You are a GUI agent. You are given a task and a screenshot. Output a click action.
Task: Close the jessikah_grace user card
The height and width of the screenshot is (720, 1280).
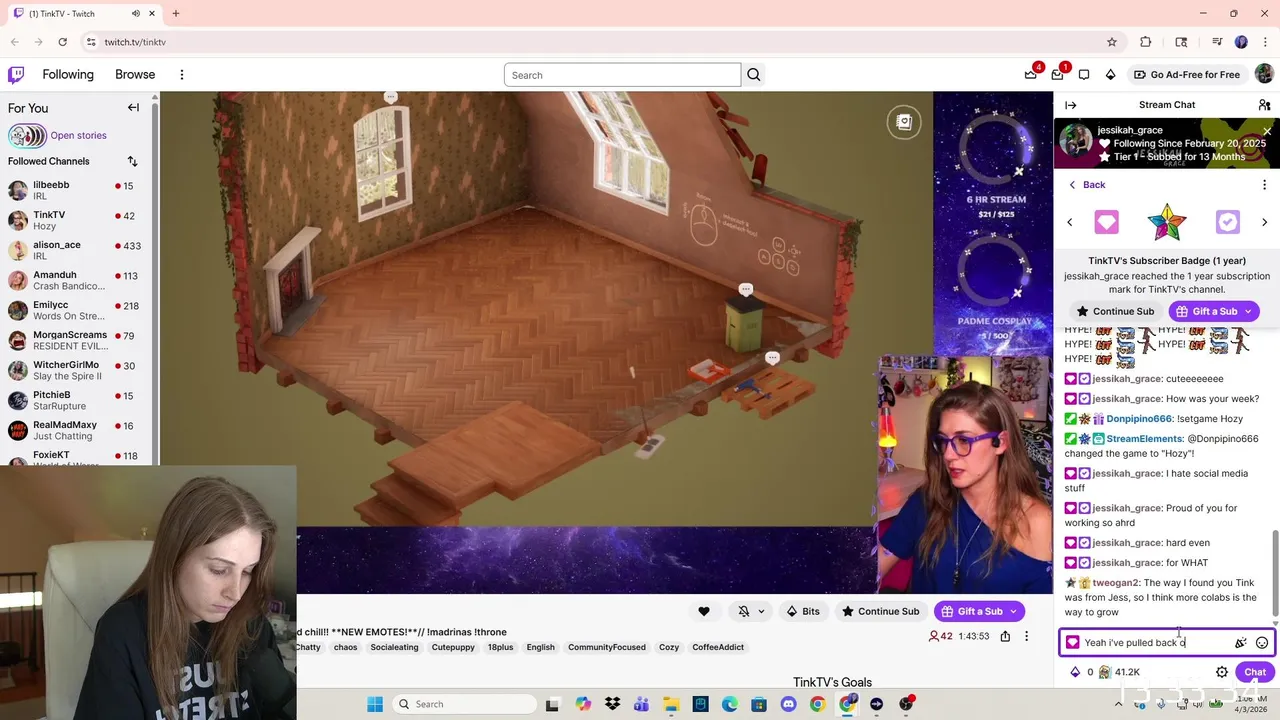tap(1267, 131)
